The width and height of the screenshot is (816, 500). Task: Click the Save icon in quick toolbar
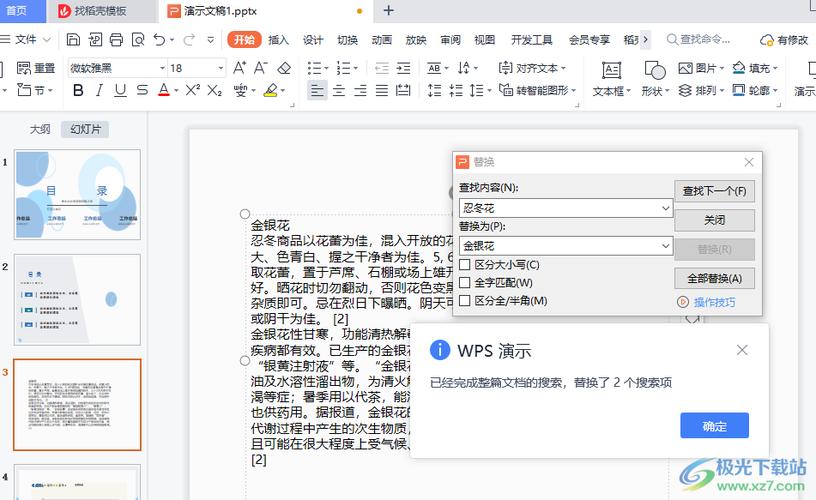click(73, 40)
